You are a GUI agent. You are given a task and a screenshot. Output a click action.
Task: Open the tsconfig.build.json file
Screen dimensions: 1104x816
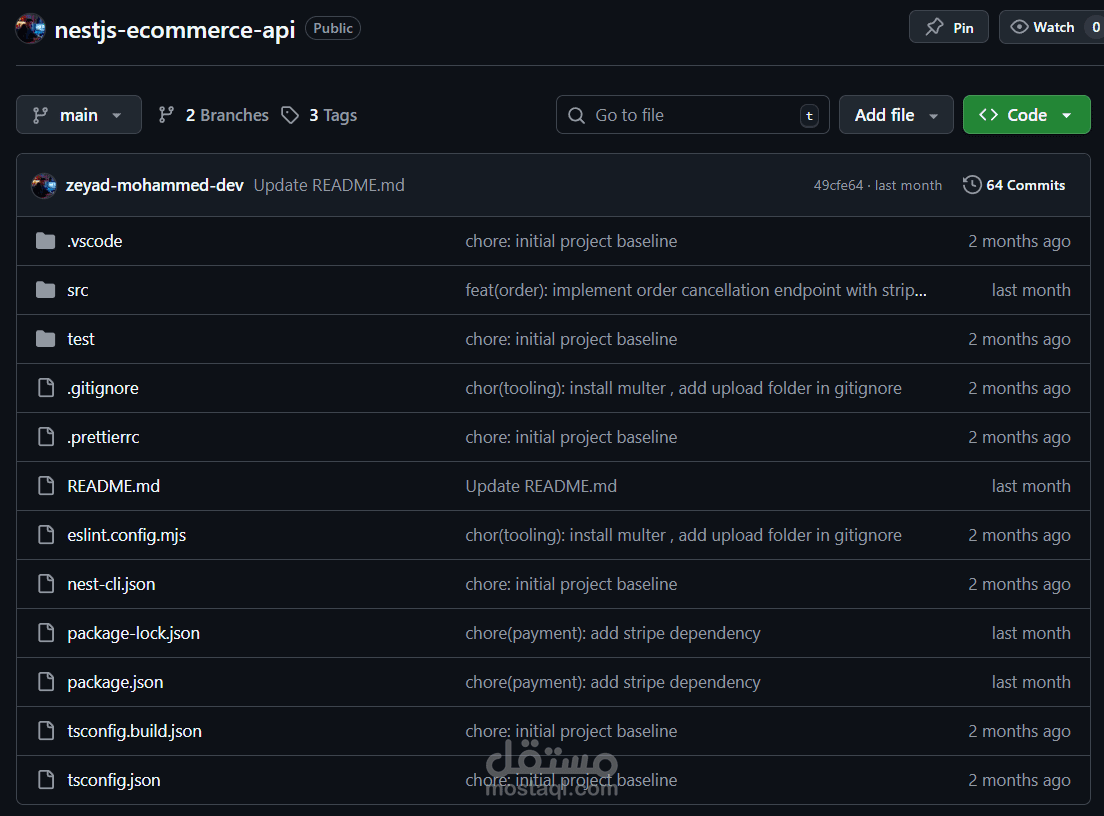pos(134,731)
